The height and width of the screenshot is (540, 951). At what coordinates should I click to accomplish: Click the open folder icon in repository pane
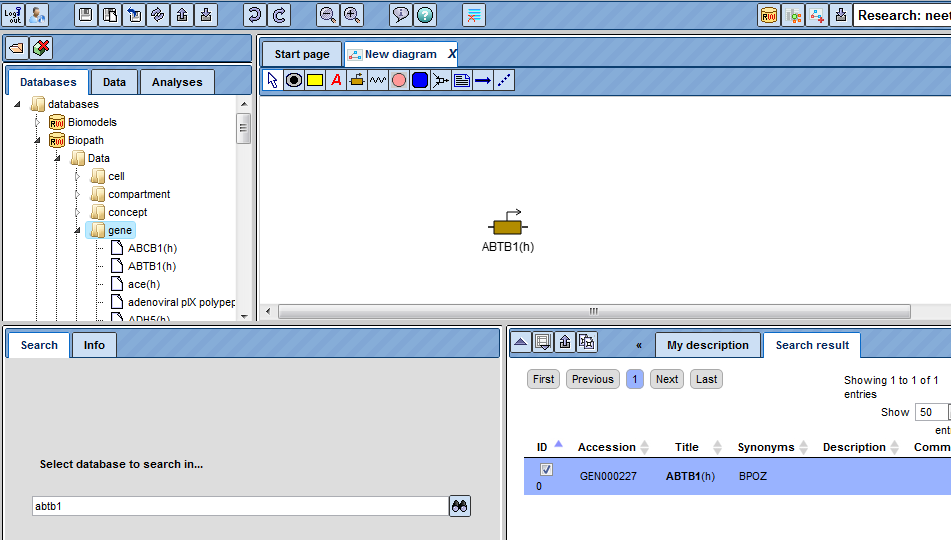coord(16,48)
